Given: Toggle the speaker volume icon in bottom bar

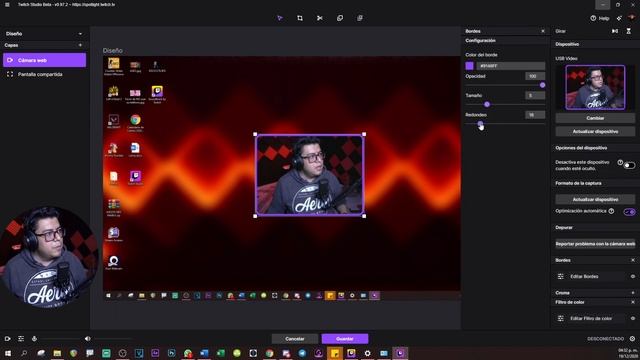Looking at the screenshot, I should click(87, 339).
